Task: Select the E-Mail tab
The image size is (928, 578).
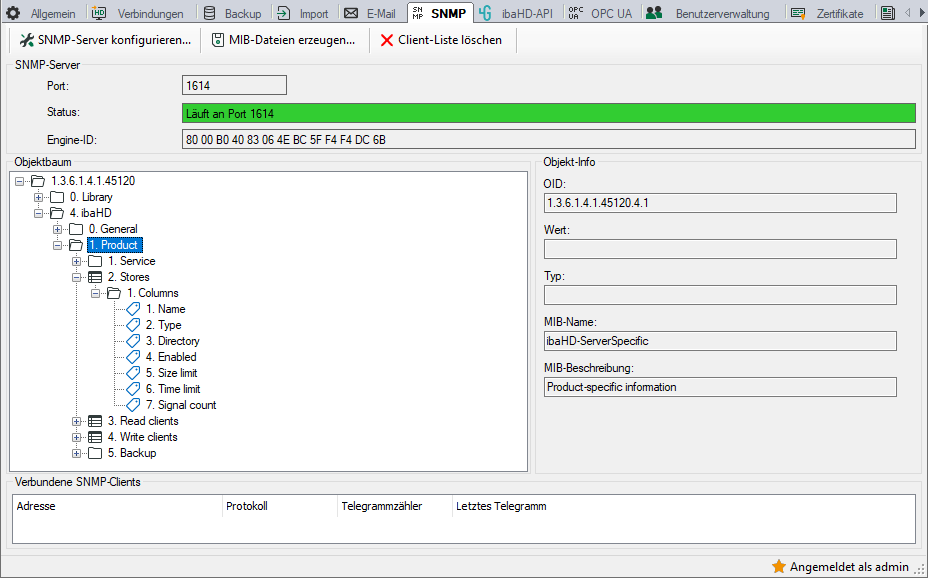Action: click(x=370, y=13)
